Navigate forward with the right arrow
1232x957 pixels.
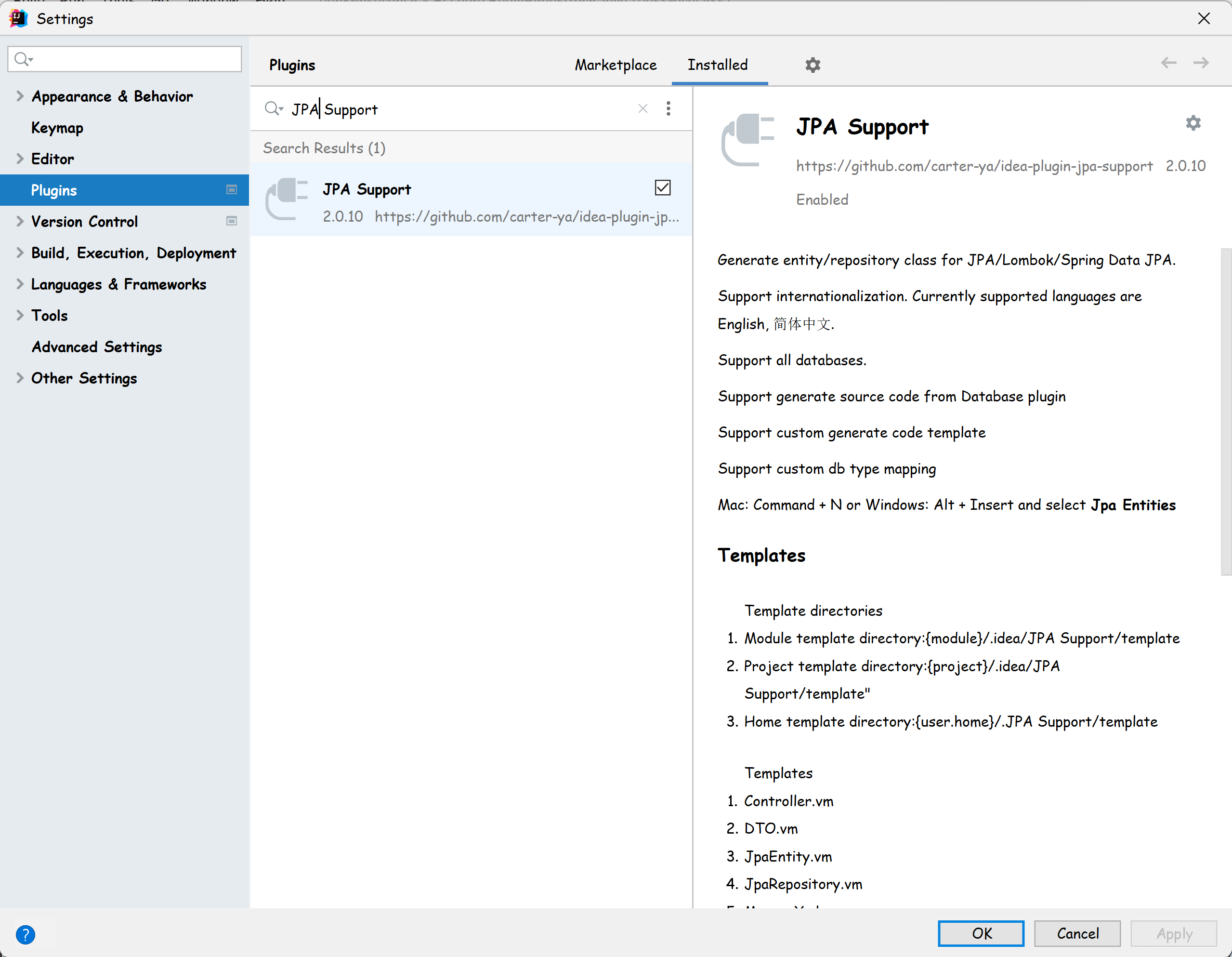coord(1201,63)
